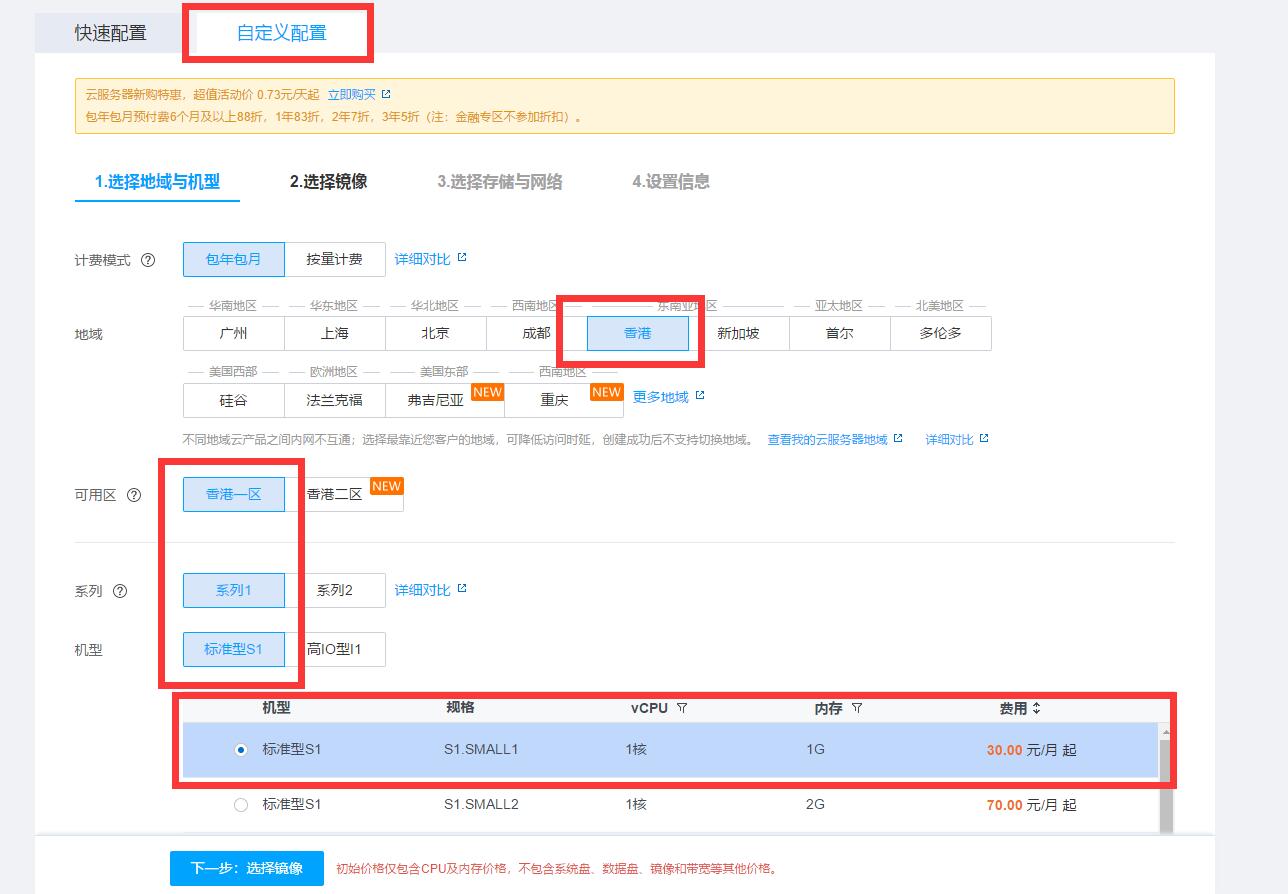Choose 香港二区 availability zone
The image size is (1288, 894).
[x=335, y=495]
